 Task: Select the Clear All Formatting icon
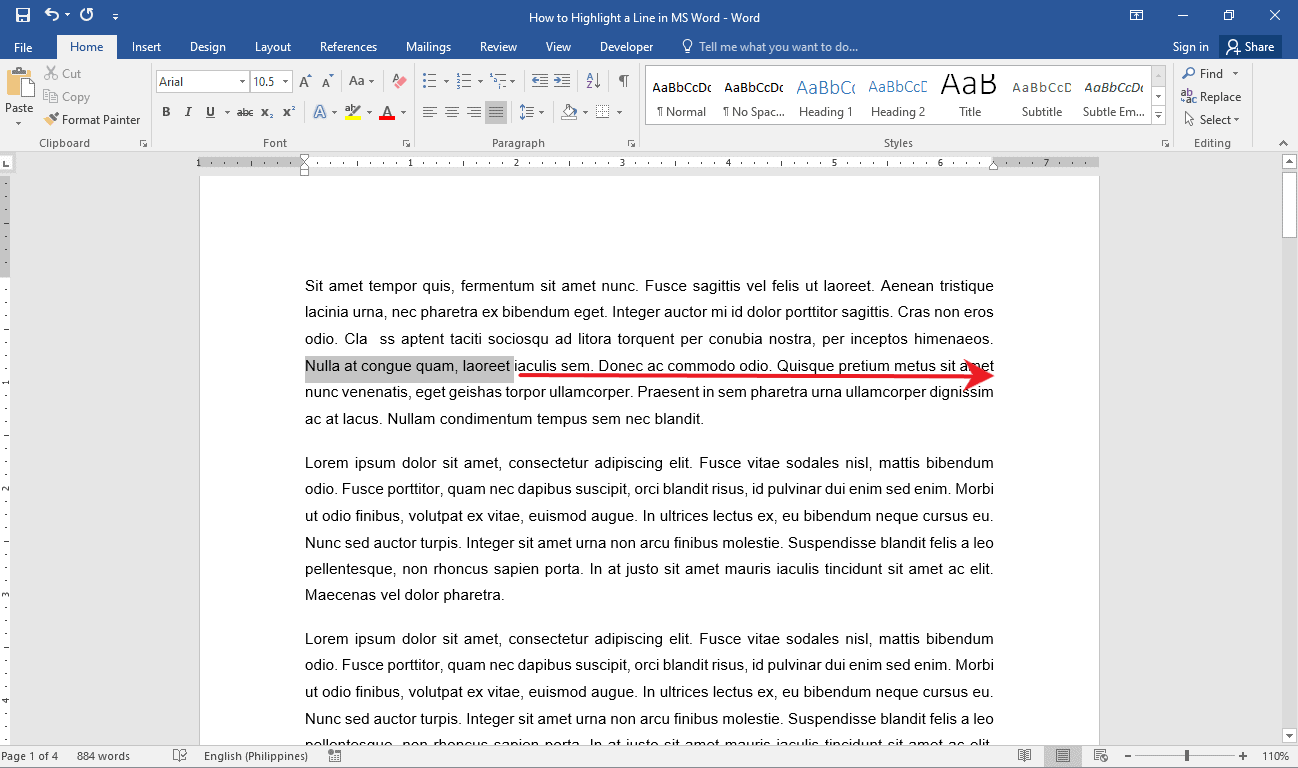[399, 81]
